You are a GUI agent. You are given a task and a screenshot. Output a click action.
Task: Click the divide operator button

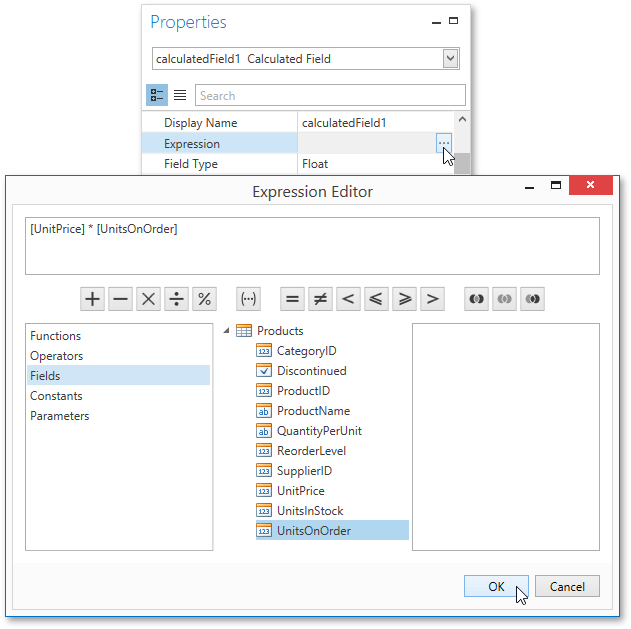click(176, 299)
